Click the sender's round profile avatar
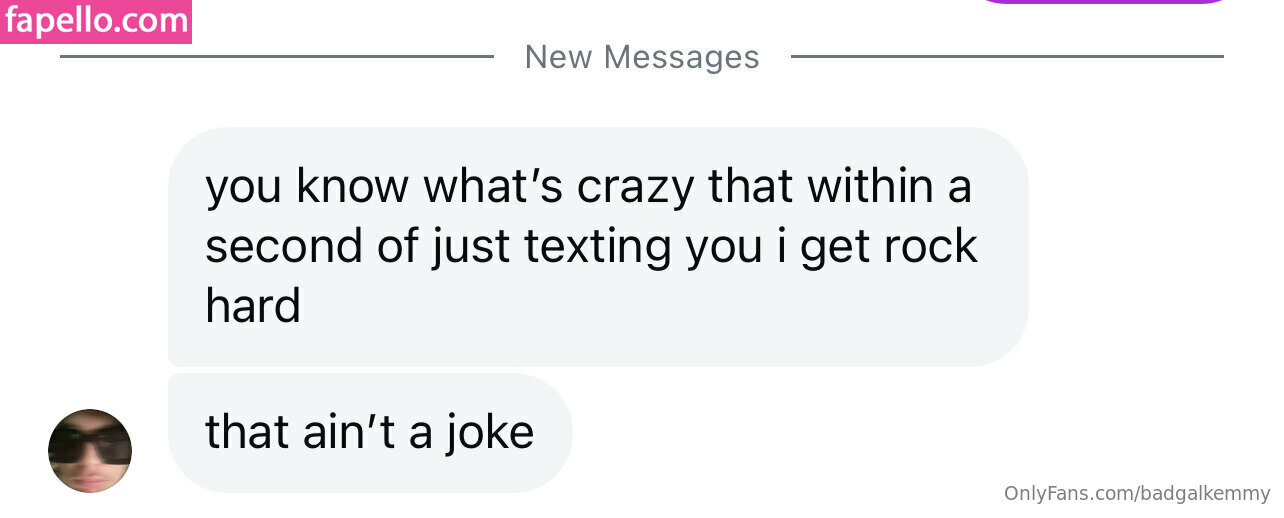This screenshot has height=518, width=1284. (x=90, y=450)
